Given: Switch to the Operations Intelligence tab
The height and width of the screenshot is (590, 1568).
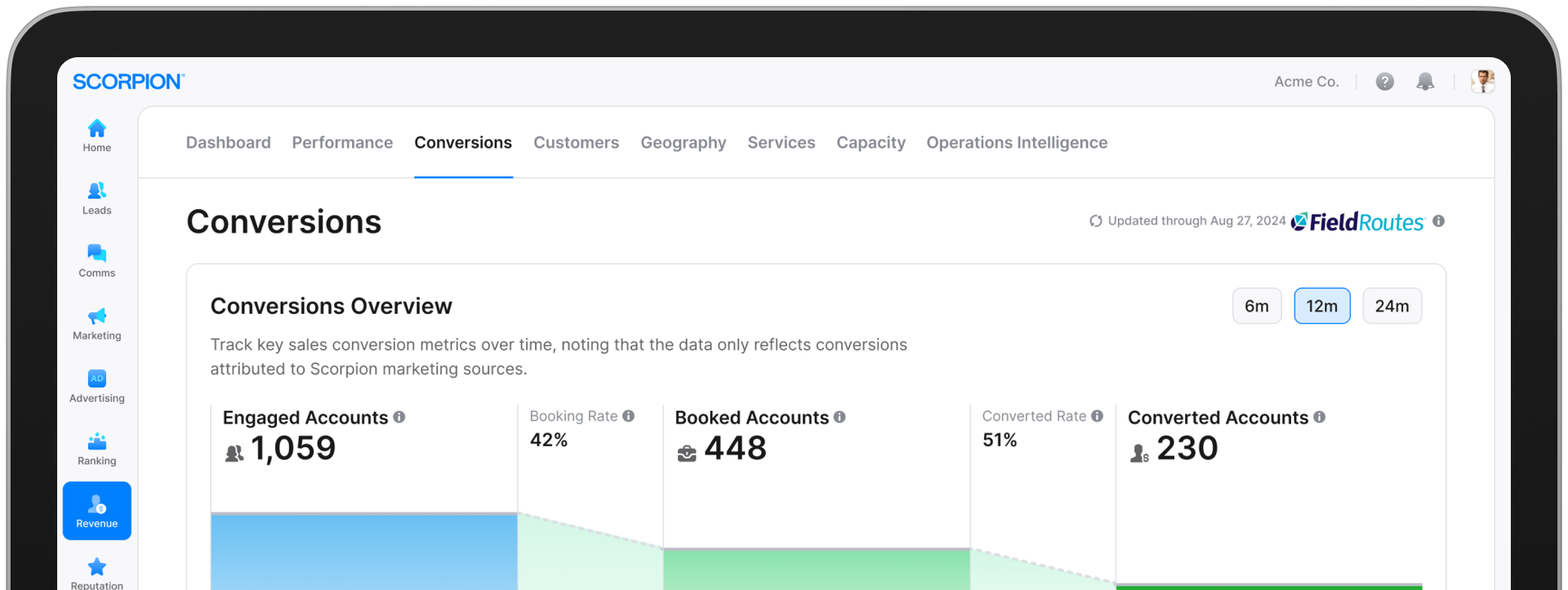Looking at the screenshot, I should pyautogui.click(x=1017, y=143).
